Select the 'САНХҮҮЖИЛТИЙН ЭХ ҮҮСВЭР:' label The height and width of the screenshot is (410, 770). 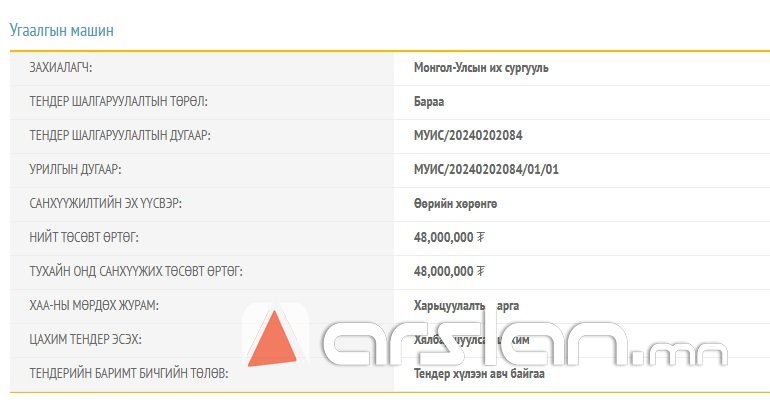click(x=106, y=204)
